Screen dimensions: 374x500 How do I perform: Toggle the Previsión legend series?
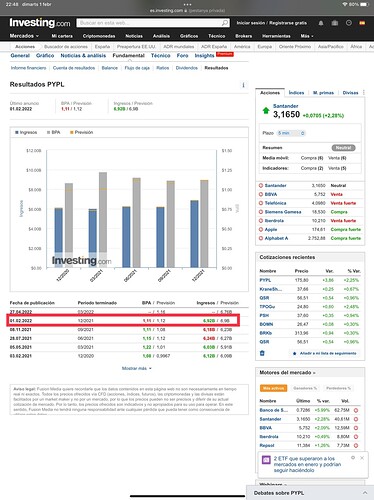[x=81, y=132]
